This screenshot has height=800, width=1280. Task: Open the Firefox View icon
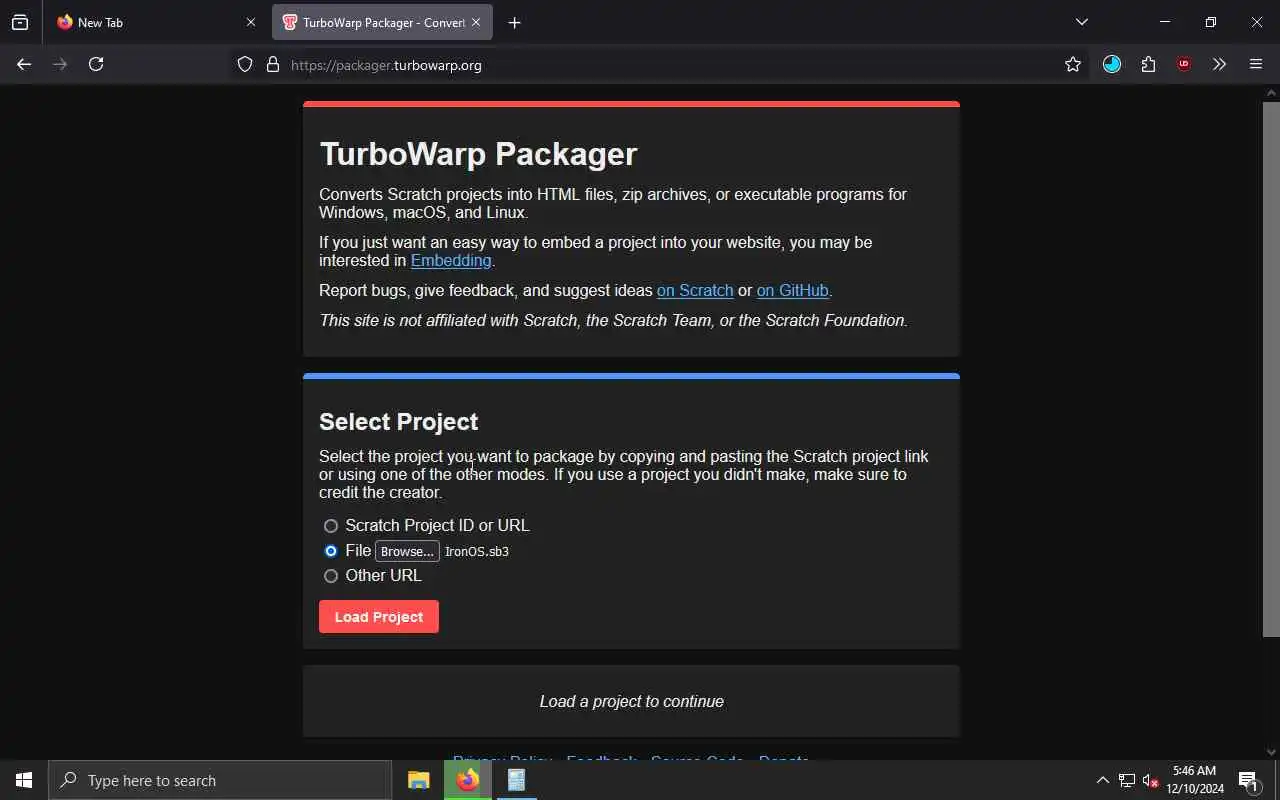point(20,22)
